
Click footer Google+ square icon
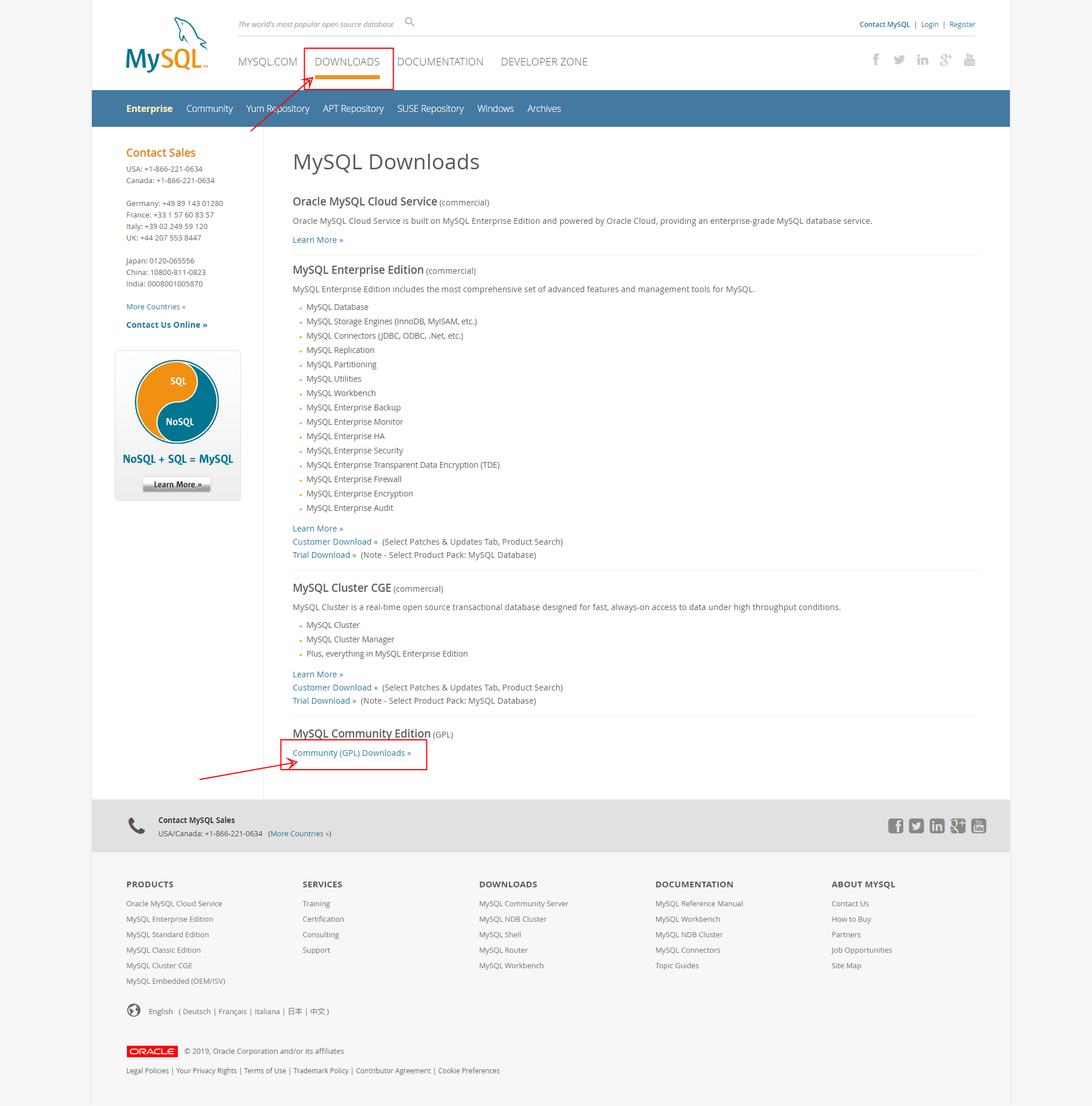click(x=958, y=826)
